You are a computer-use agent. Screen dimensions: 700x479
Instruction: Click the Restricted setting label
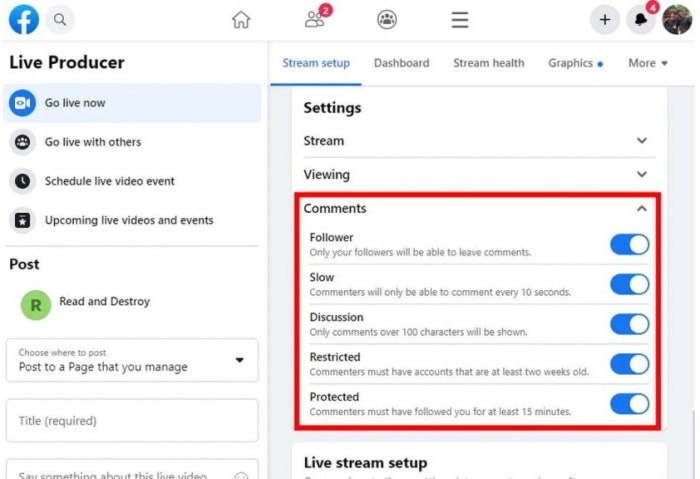(x=335, y=357)
